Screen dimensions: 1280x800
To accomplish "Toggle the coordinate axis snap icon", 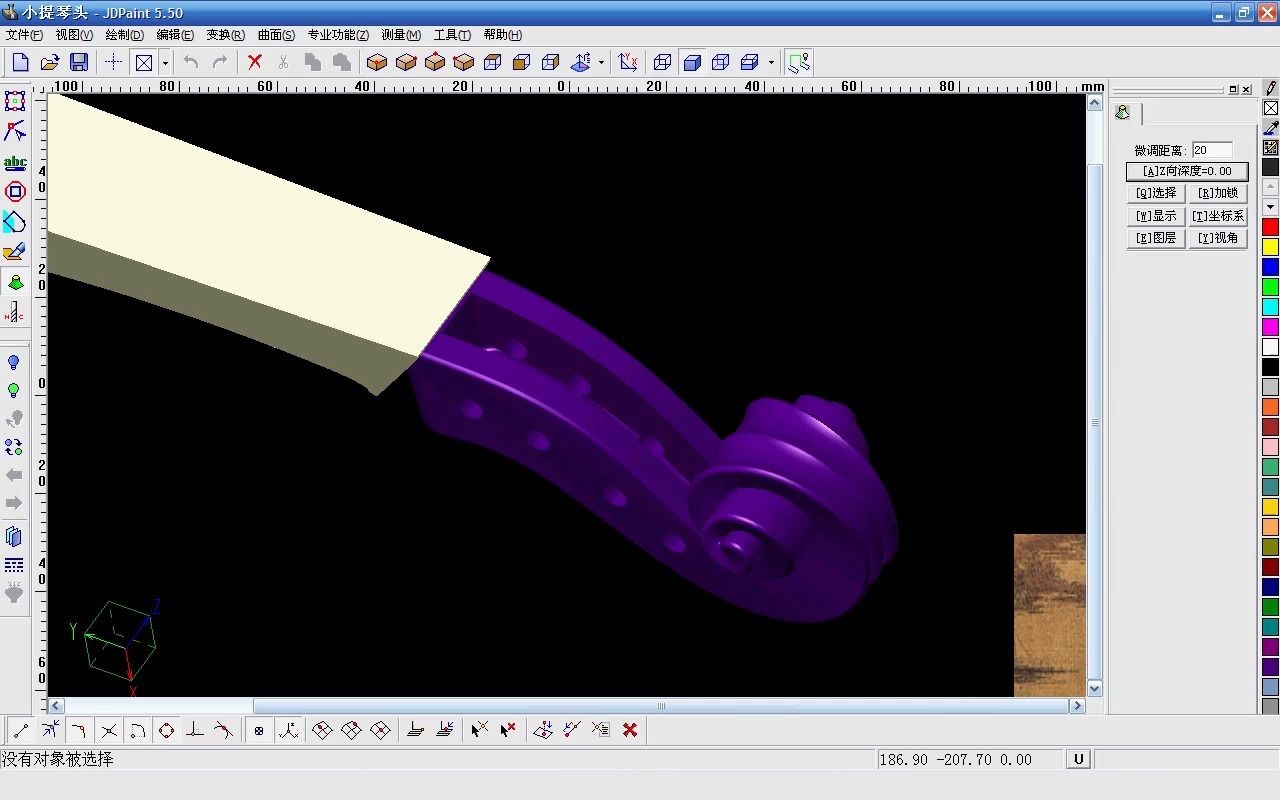I will [288, 730].
